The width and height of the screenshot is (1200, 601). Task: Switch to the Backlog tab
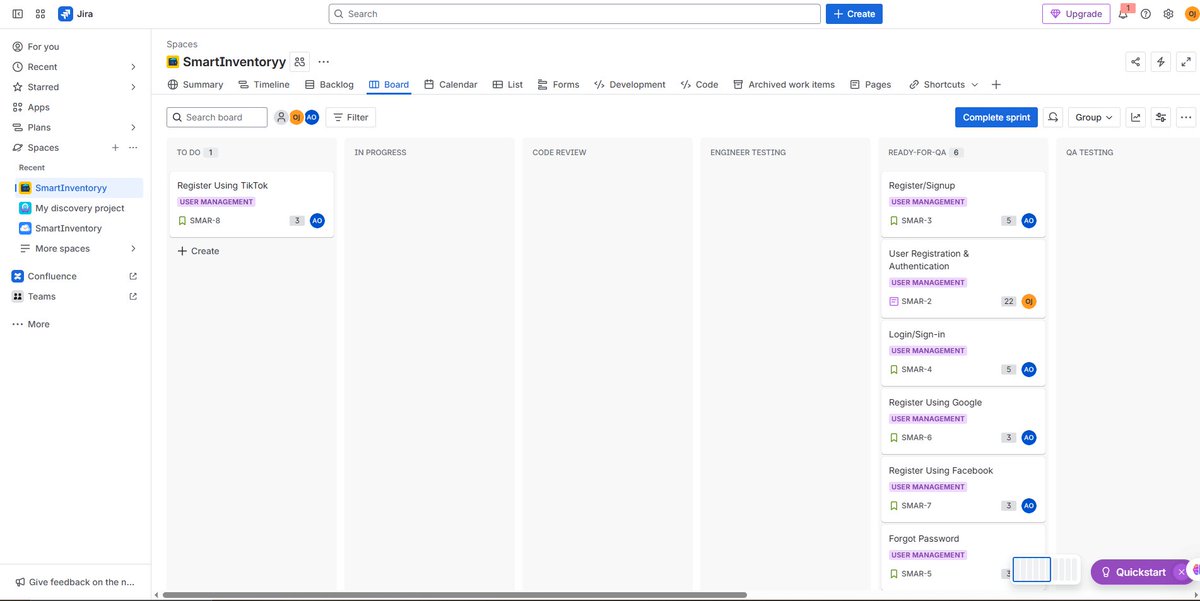(x=329, y=85)
